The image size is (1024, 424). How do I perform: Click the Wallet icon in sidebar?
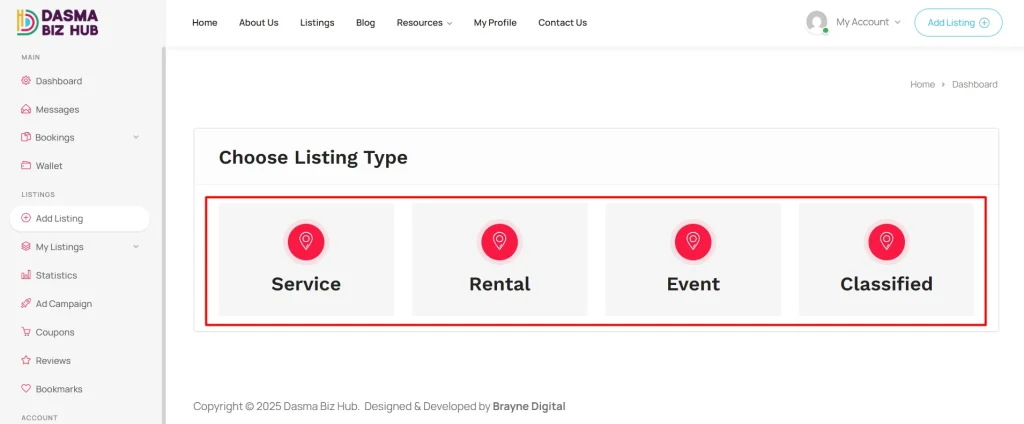(x=26, y=166)
